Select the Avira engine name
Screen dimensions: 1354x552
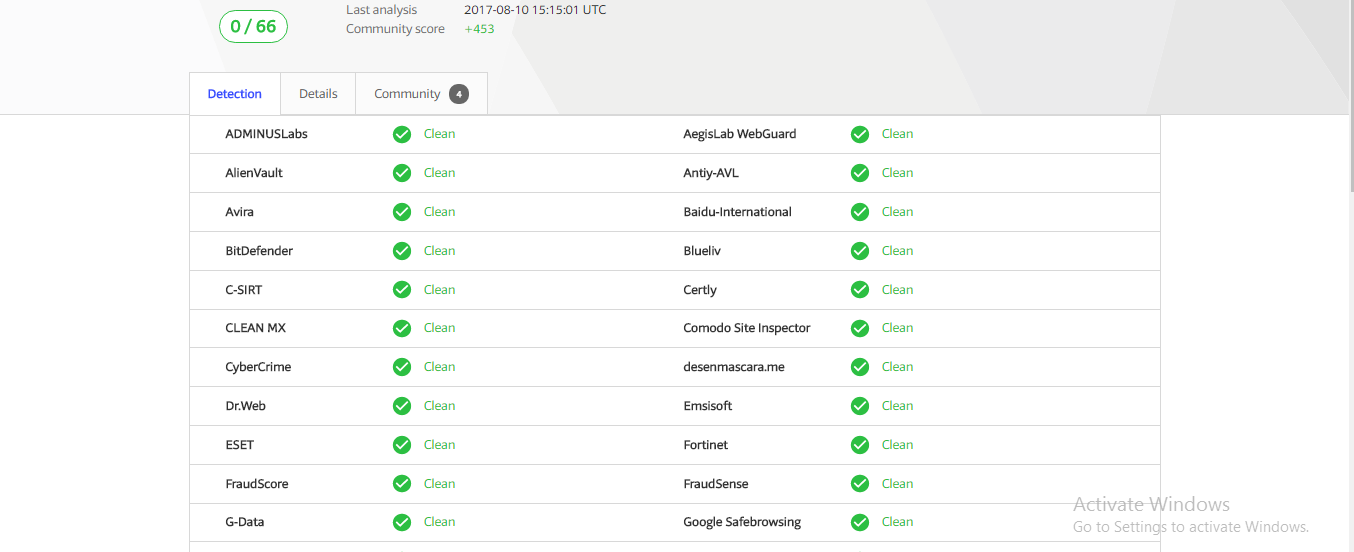point(240,212)
